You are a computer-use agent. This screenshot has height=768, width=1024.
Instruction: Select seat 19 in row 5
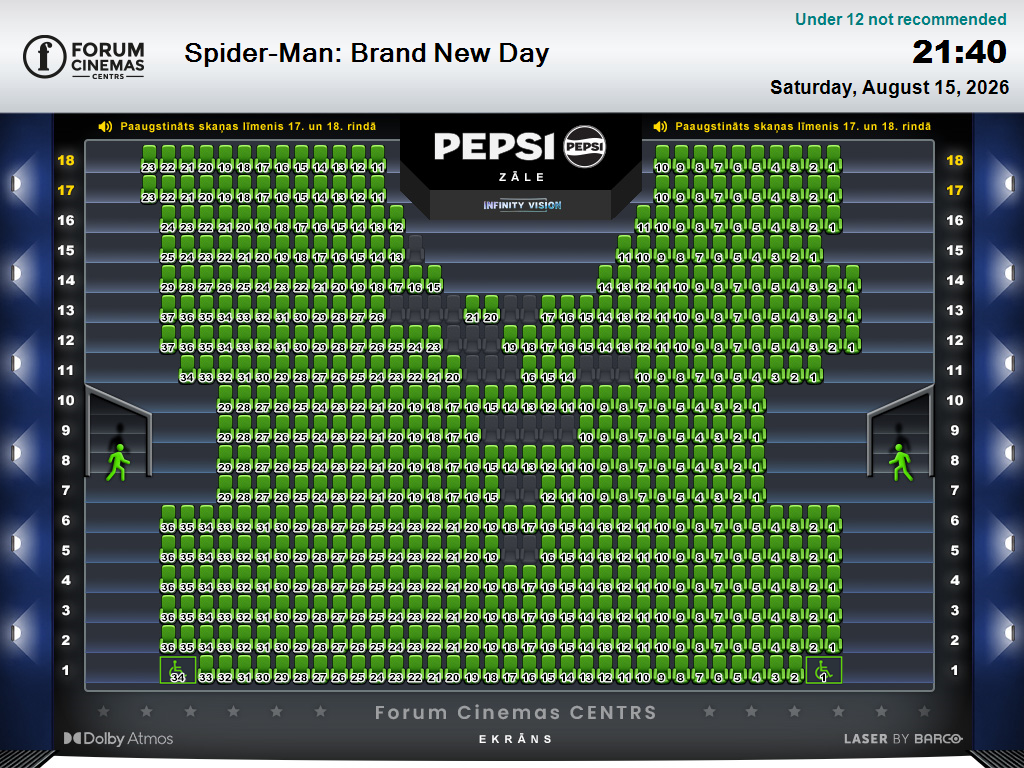491,550
